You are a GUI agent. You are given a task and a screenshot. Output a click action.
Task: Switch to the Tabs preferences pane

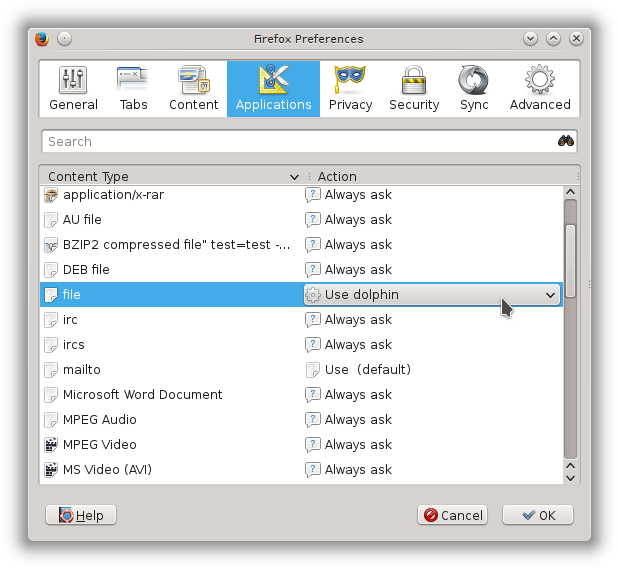click(133, 89)
